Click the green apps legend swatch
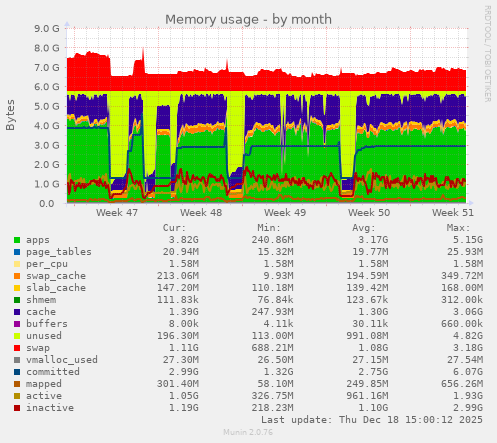This screenshot has width=497, height=443. coord(17,240)
